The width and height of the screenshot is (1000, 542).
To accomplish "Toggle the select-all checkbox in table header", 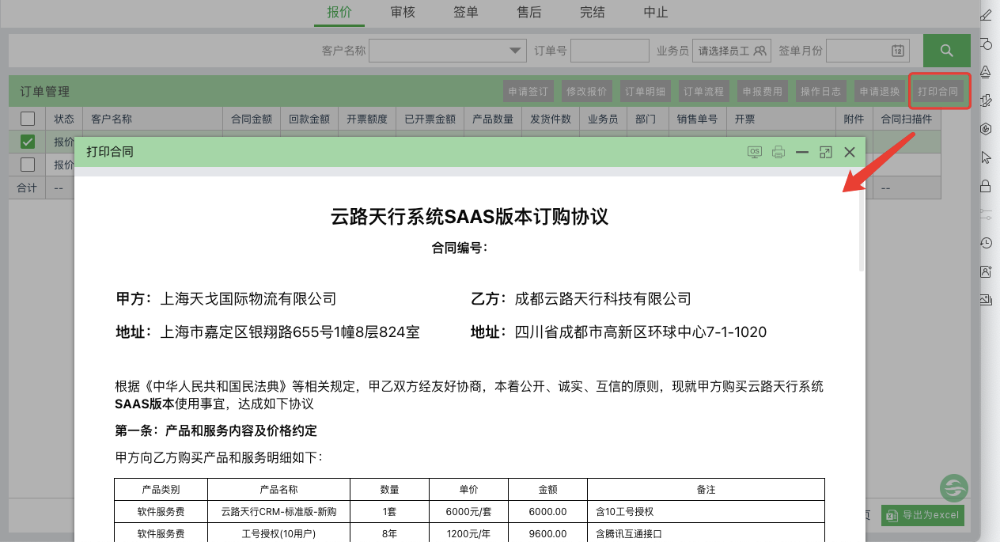I will click(27, 119).
